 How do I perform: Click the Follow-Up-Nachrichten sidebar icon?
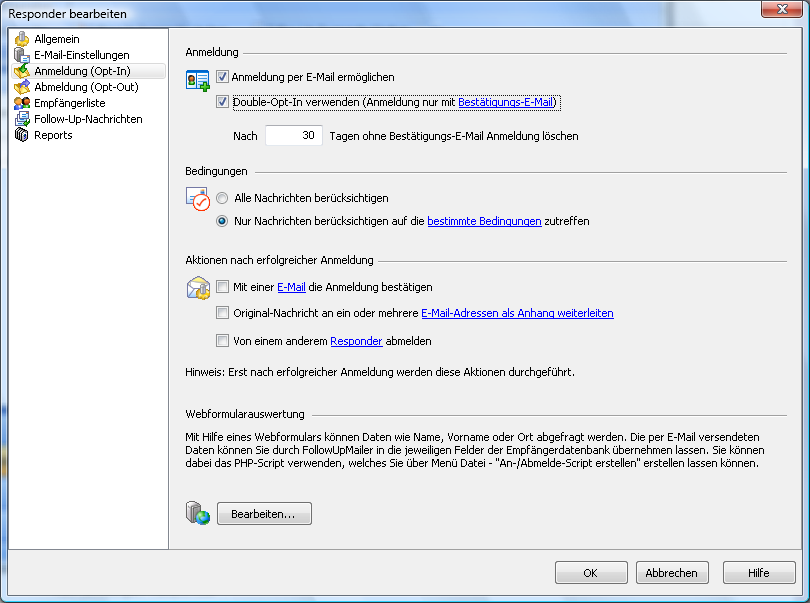coord(22,119)
